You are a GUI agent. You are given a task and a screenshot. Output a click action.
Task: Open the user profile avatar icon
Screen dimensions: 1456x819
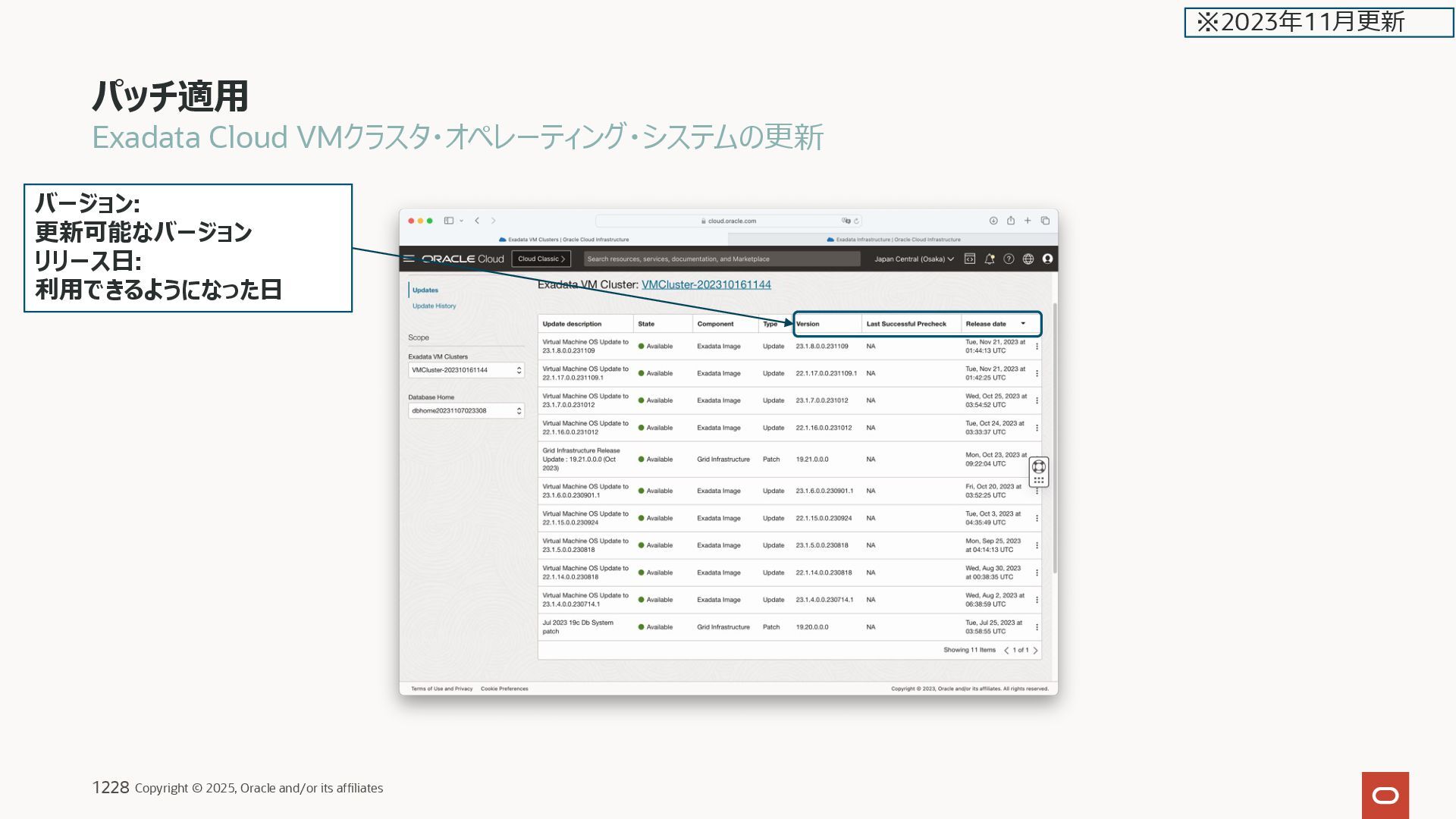(1047, 259)
